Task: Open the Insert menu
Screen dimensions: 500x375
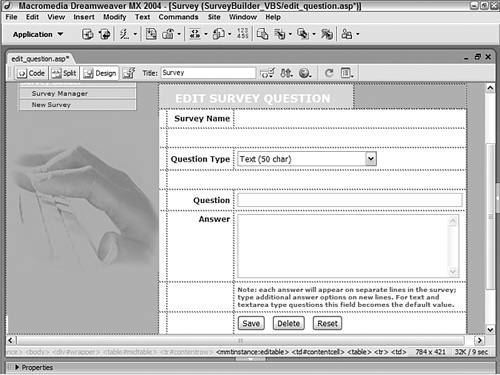Action: pos(84,17)
